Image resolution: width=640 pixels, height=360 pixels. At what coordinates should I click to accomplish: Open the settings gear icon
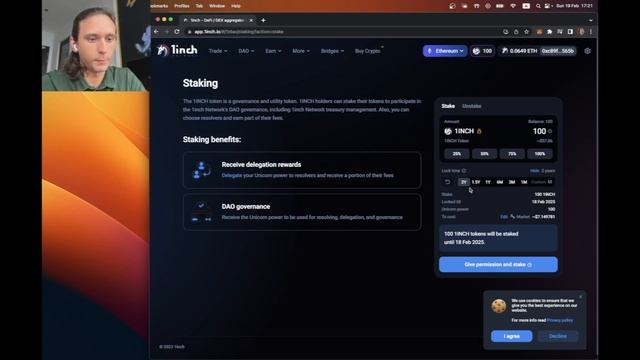[x=587, y=51]
